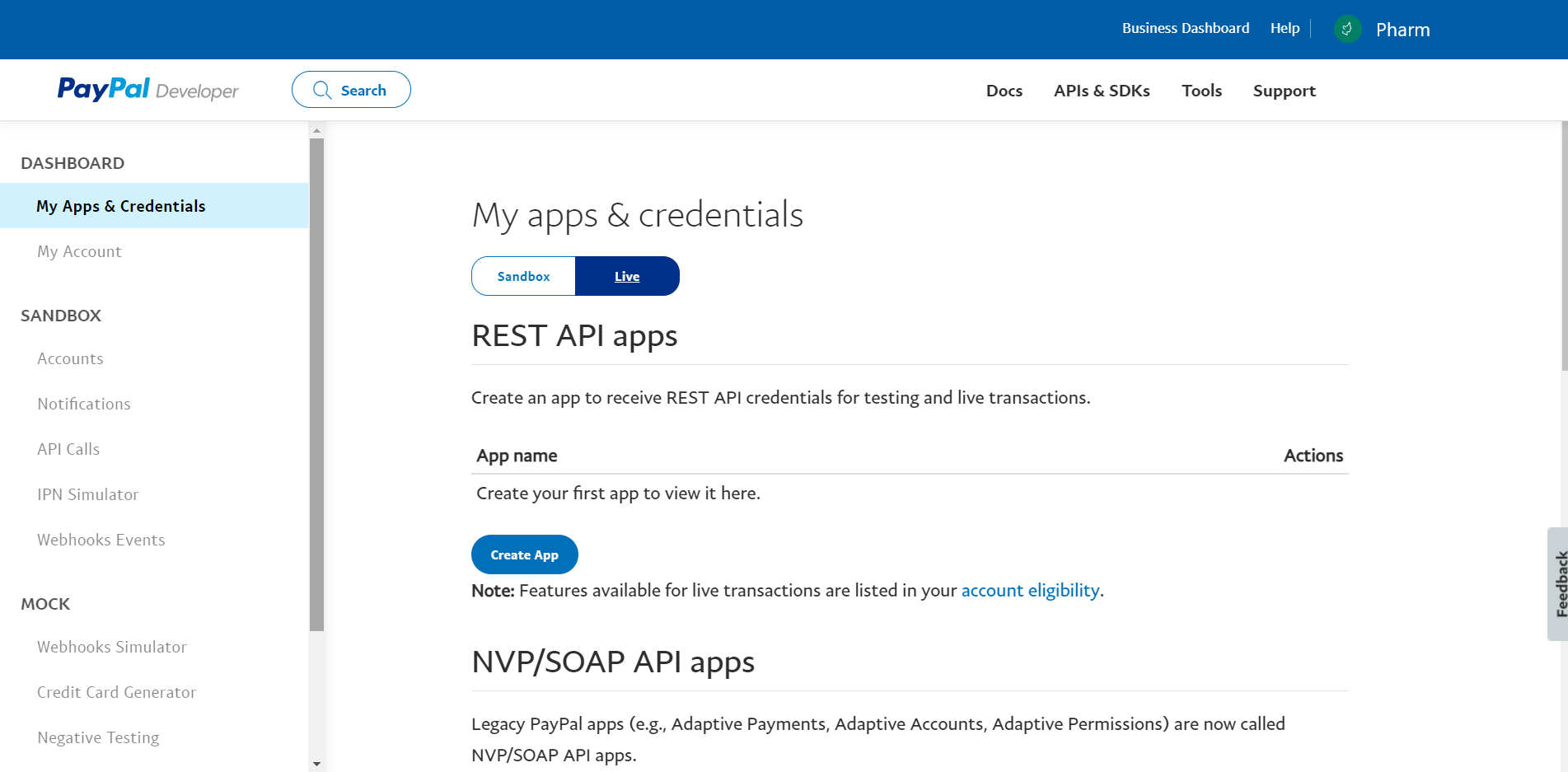1568x772 pixels.
Task: Switch to the Sandbox toggle
Action: (523, 276)
